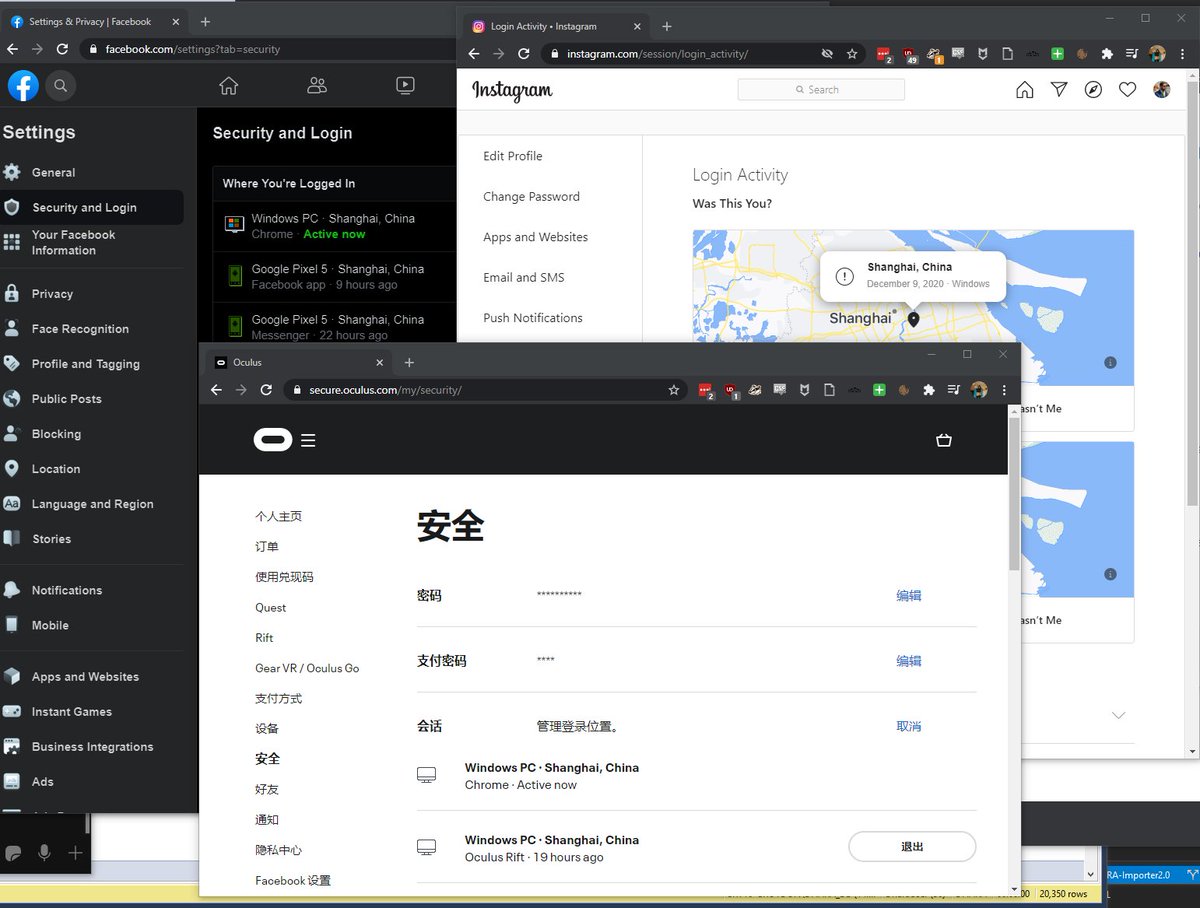Open 订单 in Oculus sidebar
1200x908 pixels.
tap(267, 547)
